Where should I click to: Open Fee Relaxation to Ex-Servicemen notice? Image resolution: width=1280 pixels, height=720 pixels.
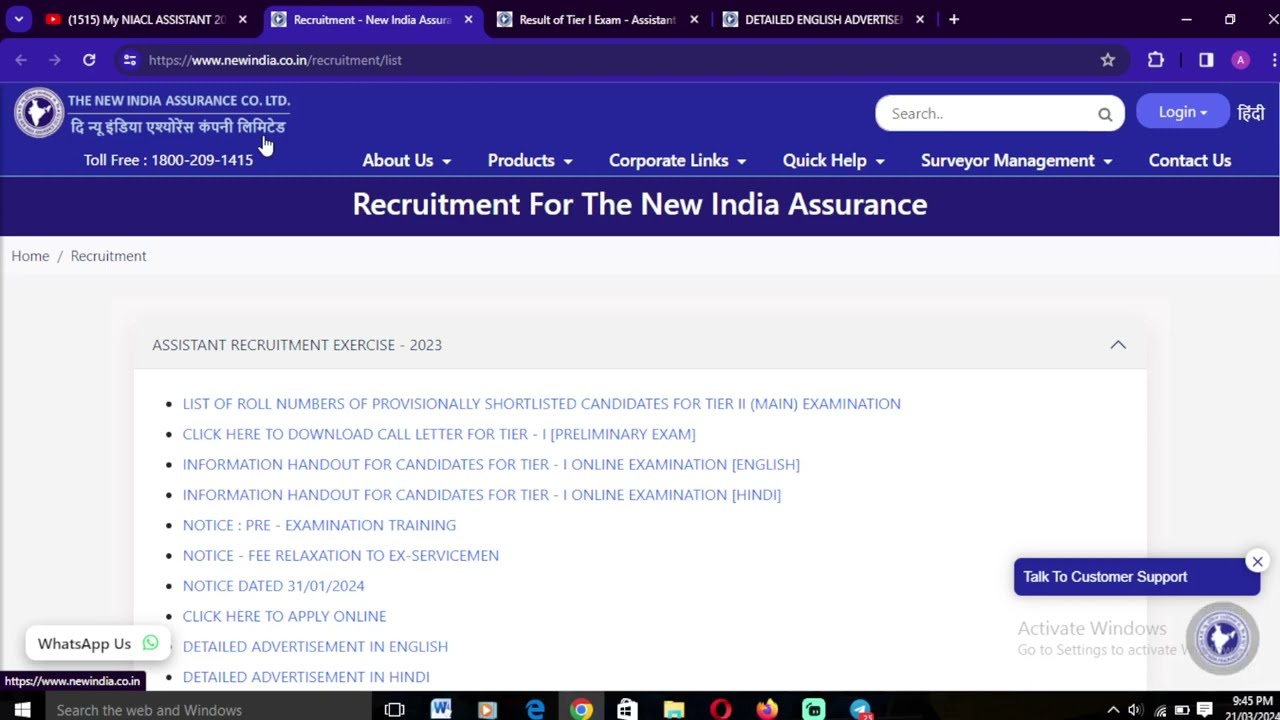point(340,555)
